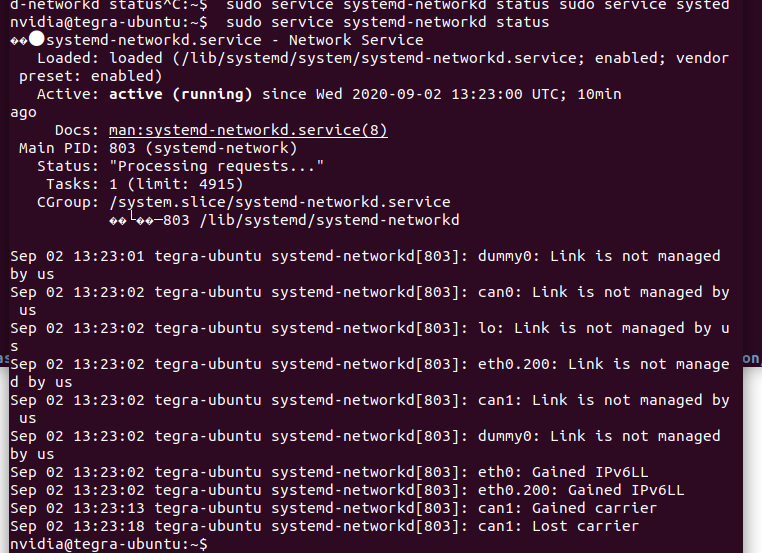Click the 'can1: Lost carrier' log line
Viewport: 762px width, 553px height.
click(x=324, y=526)
